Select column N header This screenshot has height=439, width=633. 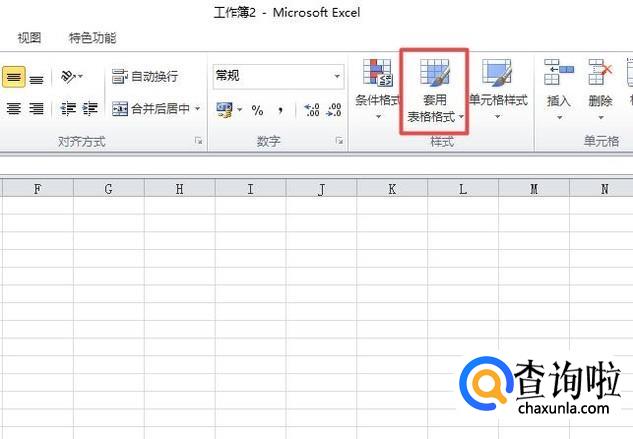coord(602,189)
